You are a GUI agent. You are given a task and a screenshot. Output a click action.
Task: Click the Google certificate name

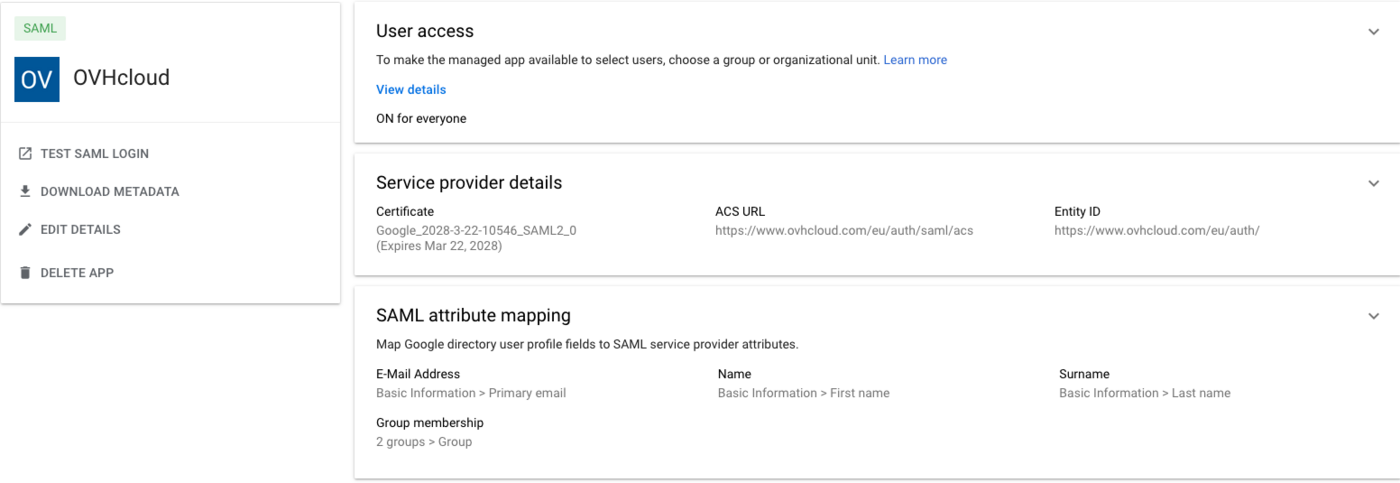pyautogui.click(x=476, y=231)
